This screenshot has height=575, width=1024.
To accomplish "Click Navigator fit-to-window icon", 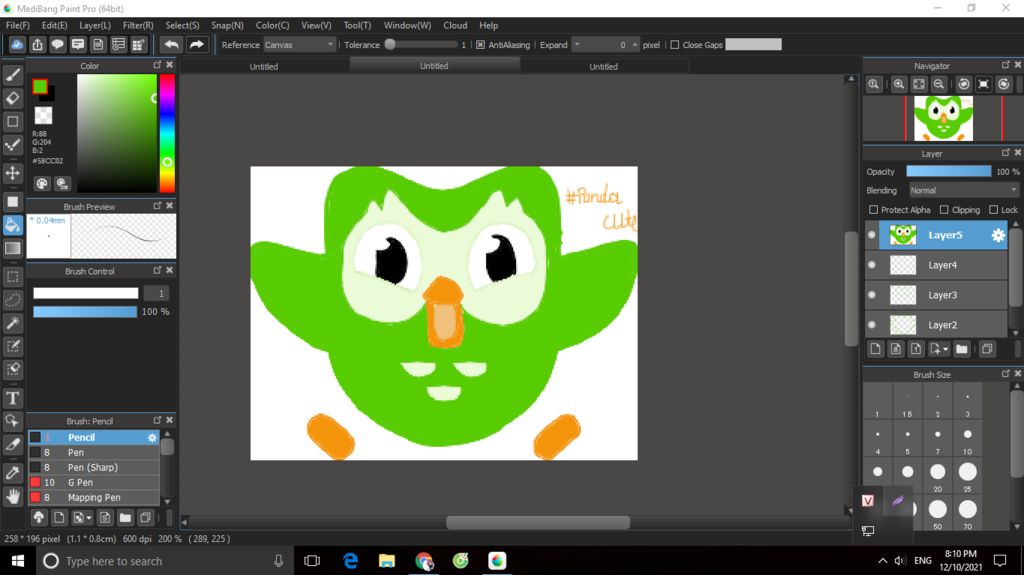I will coord(919,84).
